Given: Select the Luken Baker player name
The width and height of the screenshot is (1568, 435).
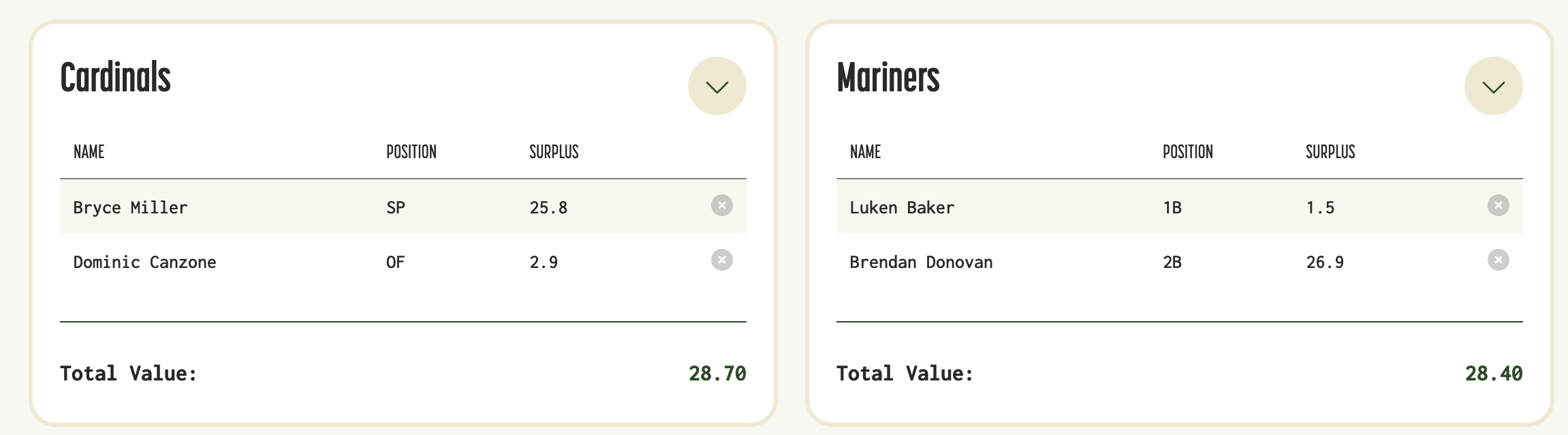Looking at the screenshot, I should coord(902,207).
